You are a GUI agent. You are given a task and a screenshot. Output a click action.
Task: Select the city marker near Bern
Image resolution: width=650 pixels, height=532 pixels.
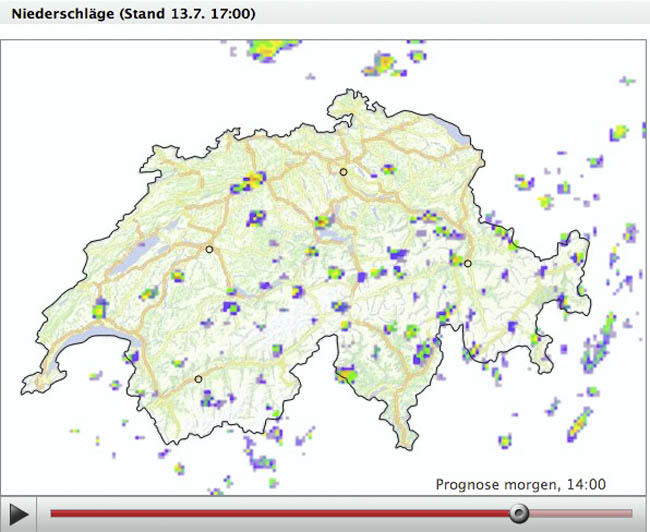209,249
